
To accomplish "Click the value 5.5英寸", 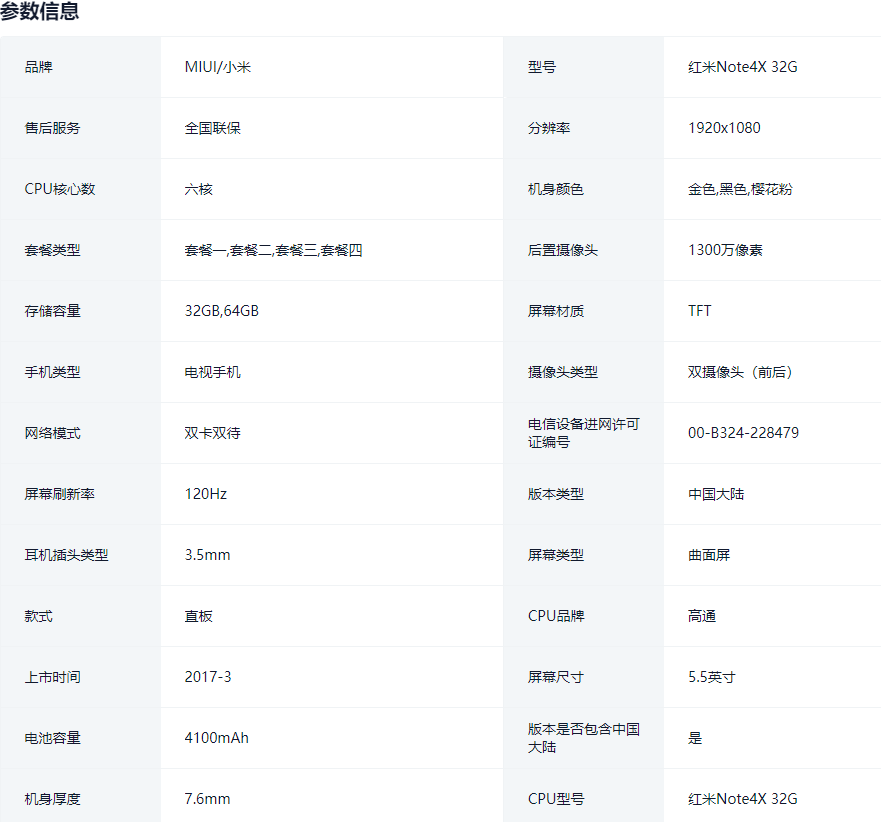I will pyautogui.click(x=711, y=677).
